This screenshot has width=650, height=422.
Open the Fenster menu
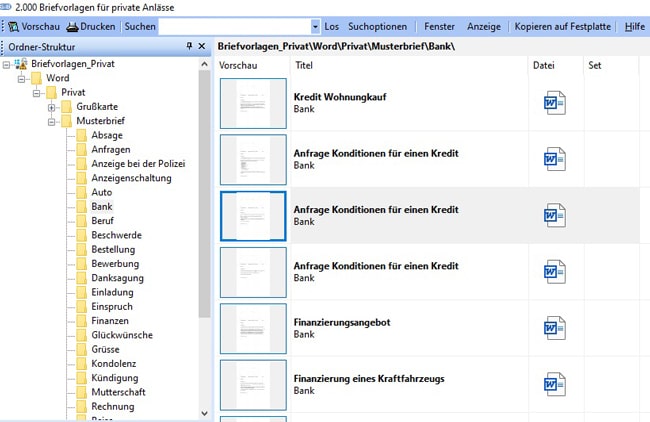[439, 26]
